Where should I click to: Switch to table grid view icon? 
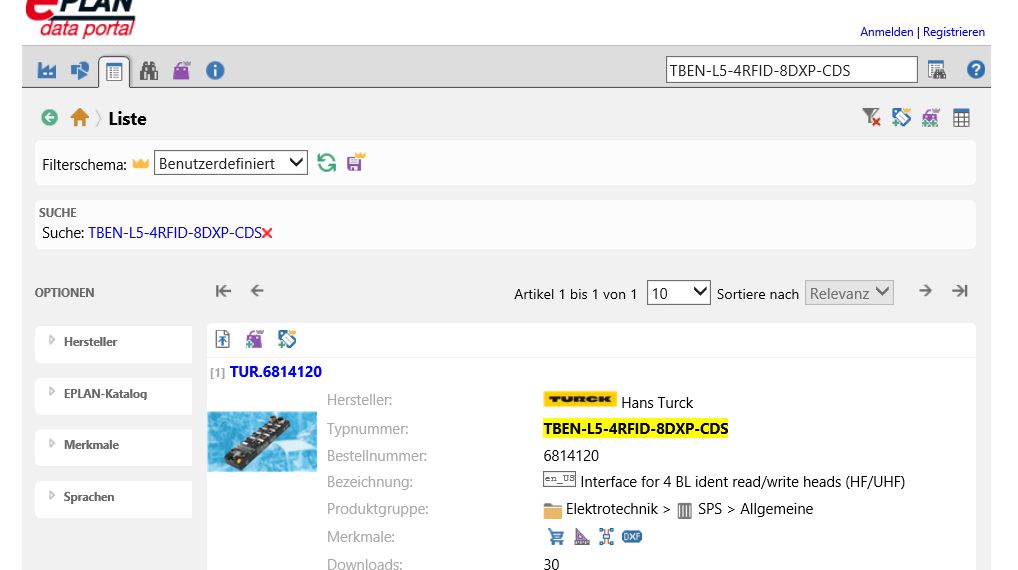pos(961,118)
